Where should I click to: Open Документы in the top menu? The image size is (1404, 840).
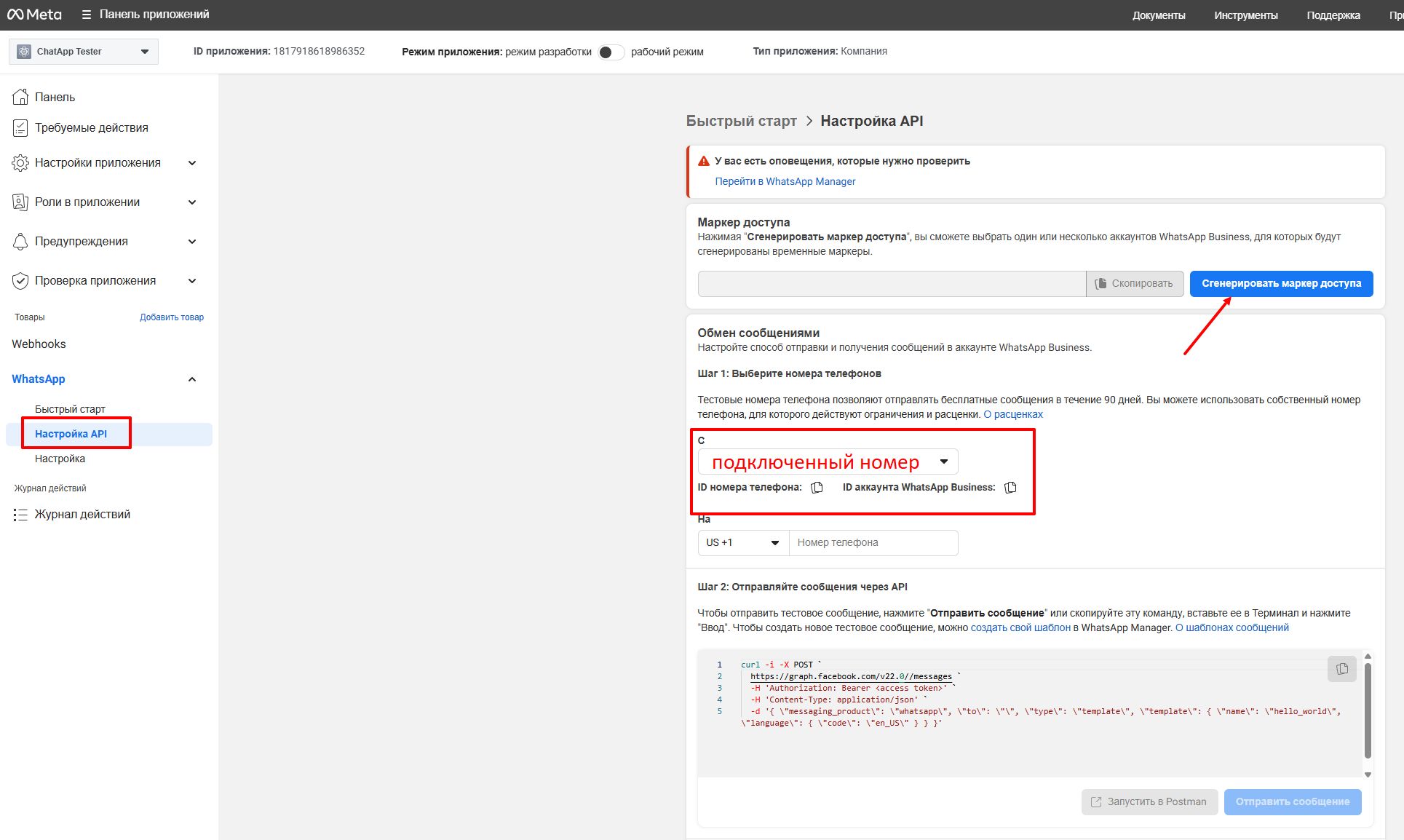pos(1158,15)
